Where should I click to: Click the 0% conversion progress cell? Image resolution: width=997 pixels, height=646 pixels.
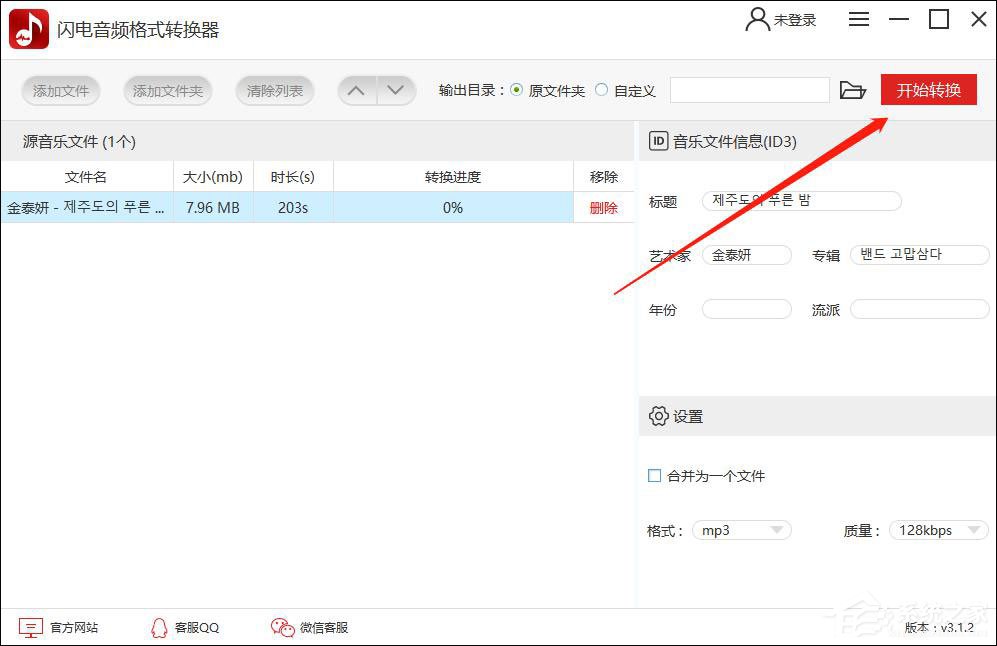[452, 208]
